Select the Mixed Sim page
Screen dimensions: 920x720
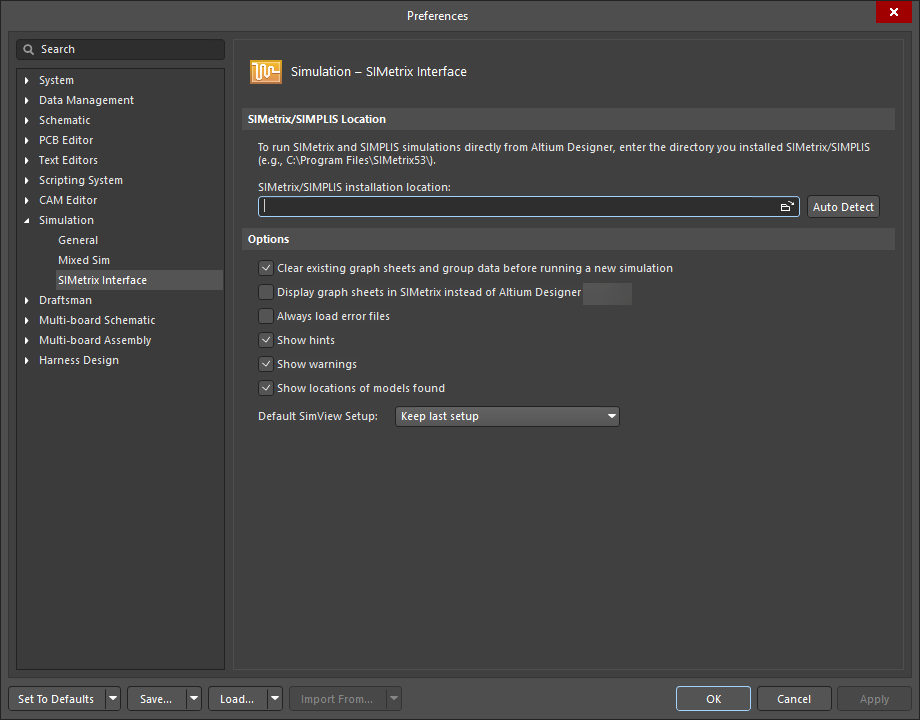coord(83,260)
